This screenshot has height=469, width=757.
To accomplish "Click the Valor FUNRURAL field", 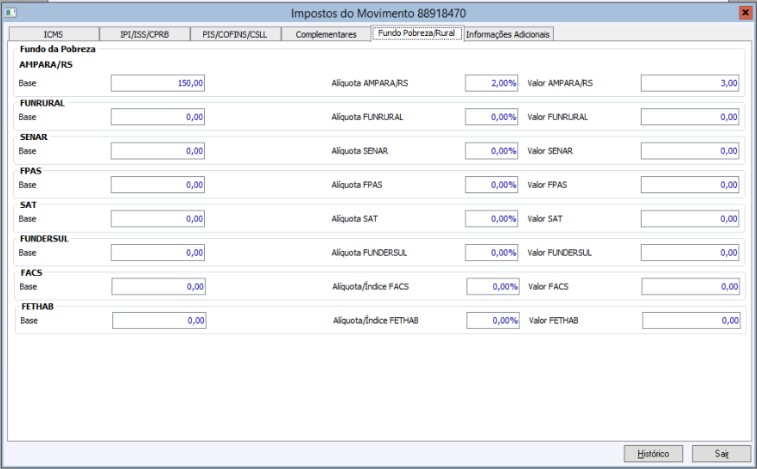I will pos(690,117).
